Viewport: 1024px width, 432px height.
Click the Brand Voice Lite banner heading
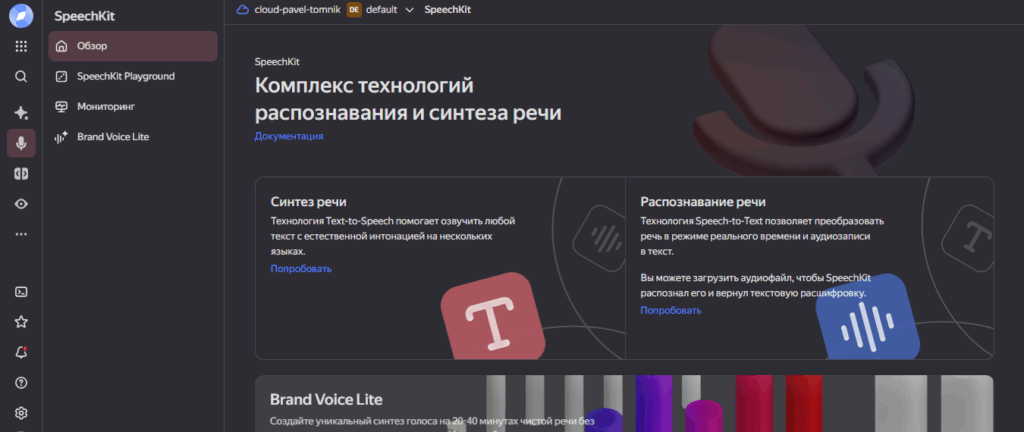pyautogui.click(x=326, y=399)
